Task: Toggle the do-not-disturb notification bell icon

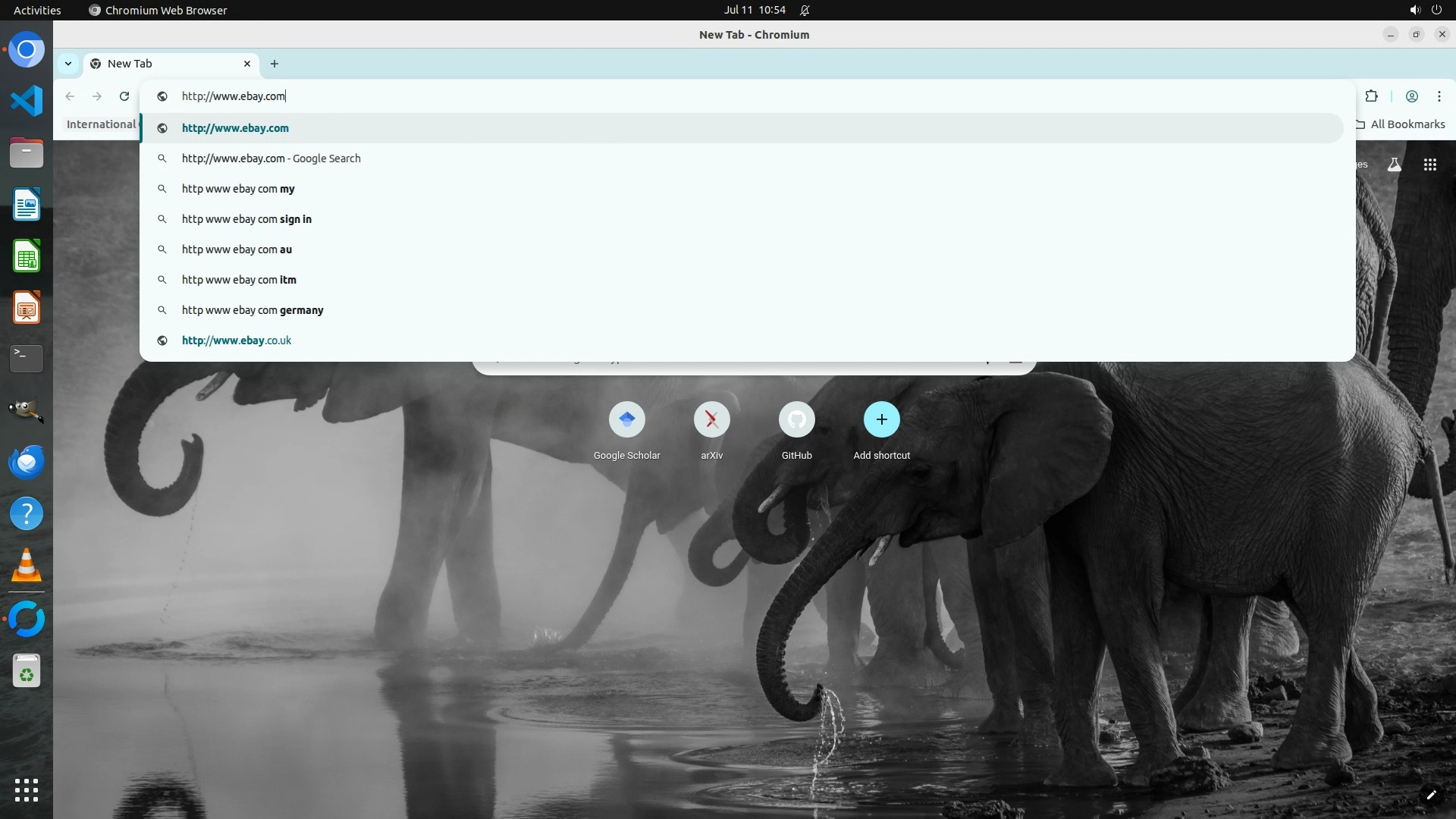Action: (805, 10)
